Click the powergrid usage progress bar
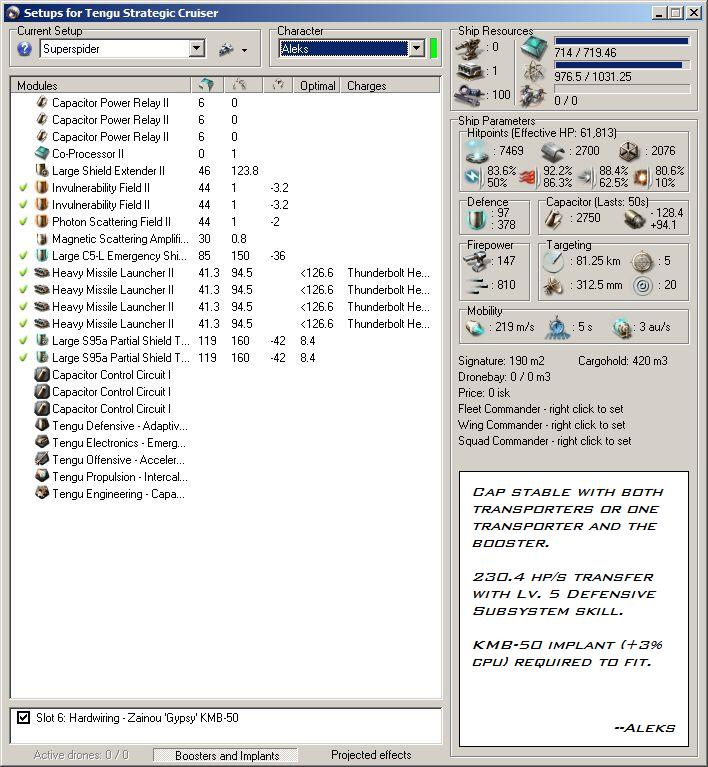This screenshot has height=767, width=708. coord(622,65)
